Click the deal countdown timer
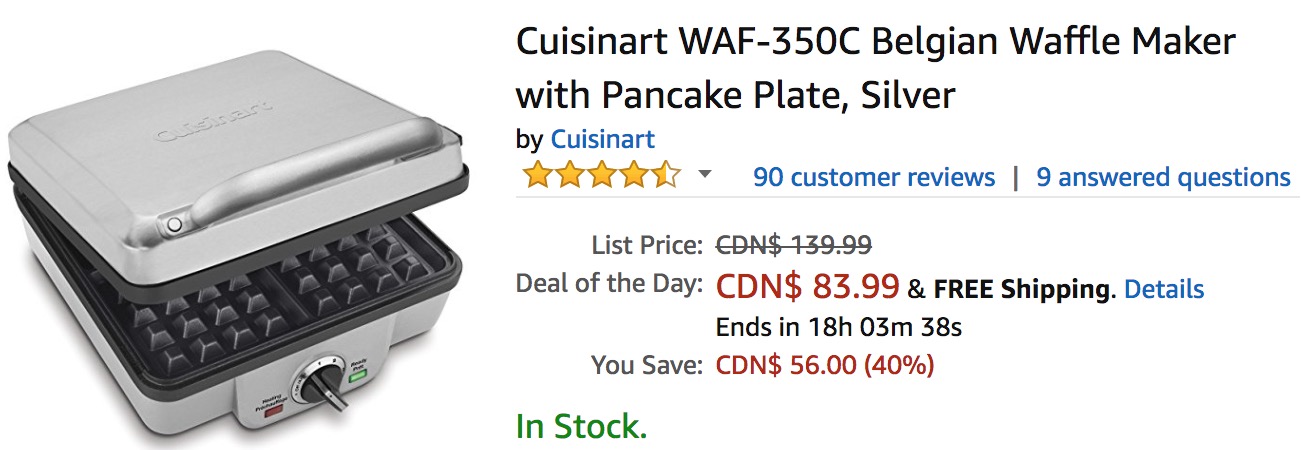Image resolution: width=1302 pixels, height=450 pixels. pos(838,327)
